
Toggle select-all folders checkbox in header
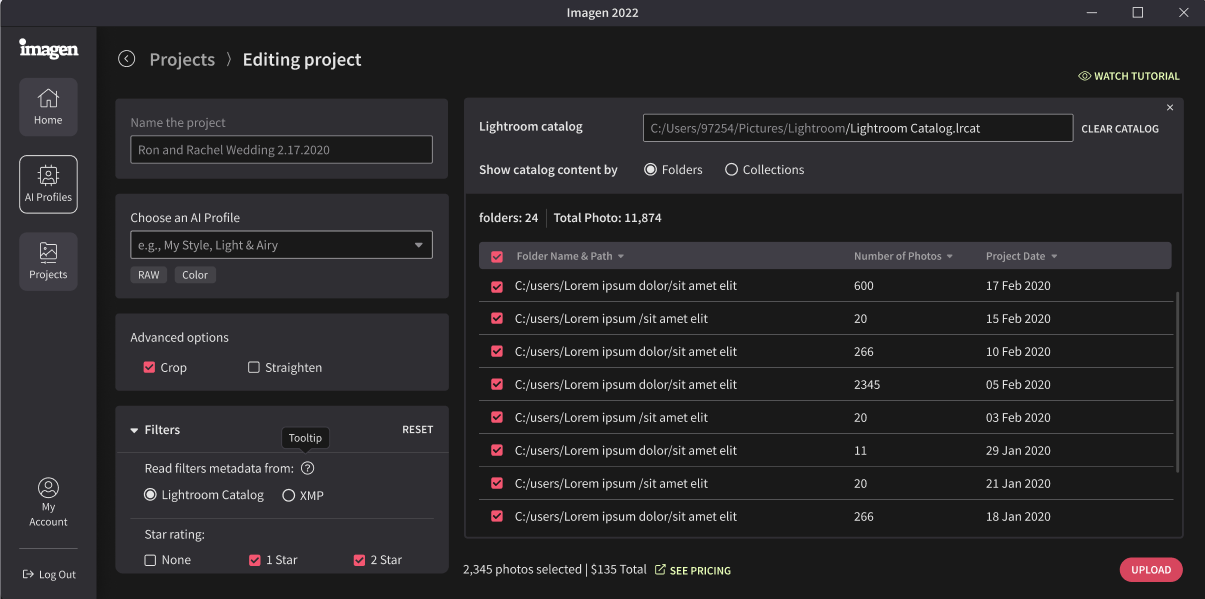pyautogui.click(x=497, y=257)
